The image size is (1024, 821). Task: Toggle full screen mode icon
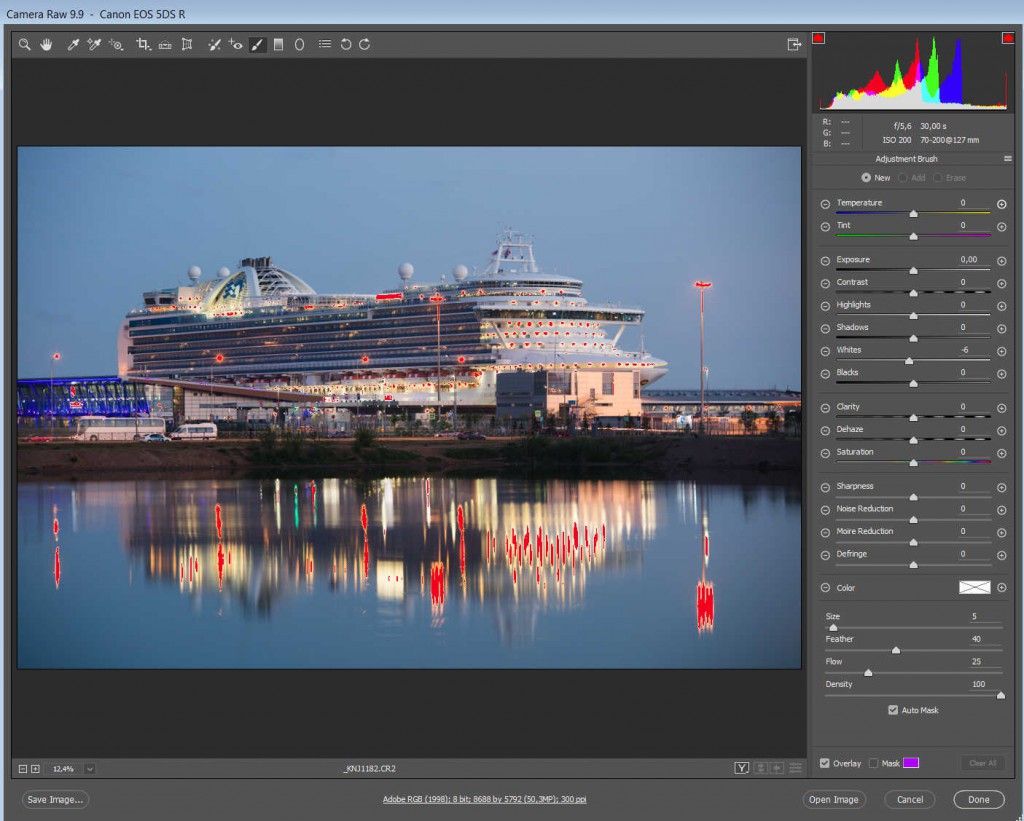(794, 45)
